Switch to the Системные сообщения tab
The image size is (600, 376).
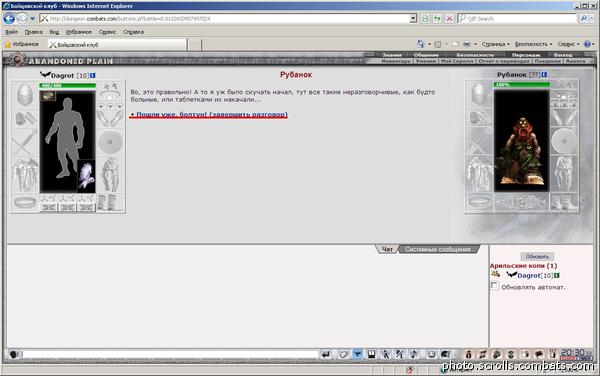tap(438, 249)
